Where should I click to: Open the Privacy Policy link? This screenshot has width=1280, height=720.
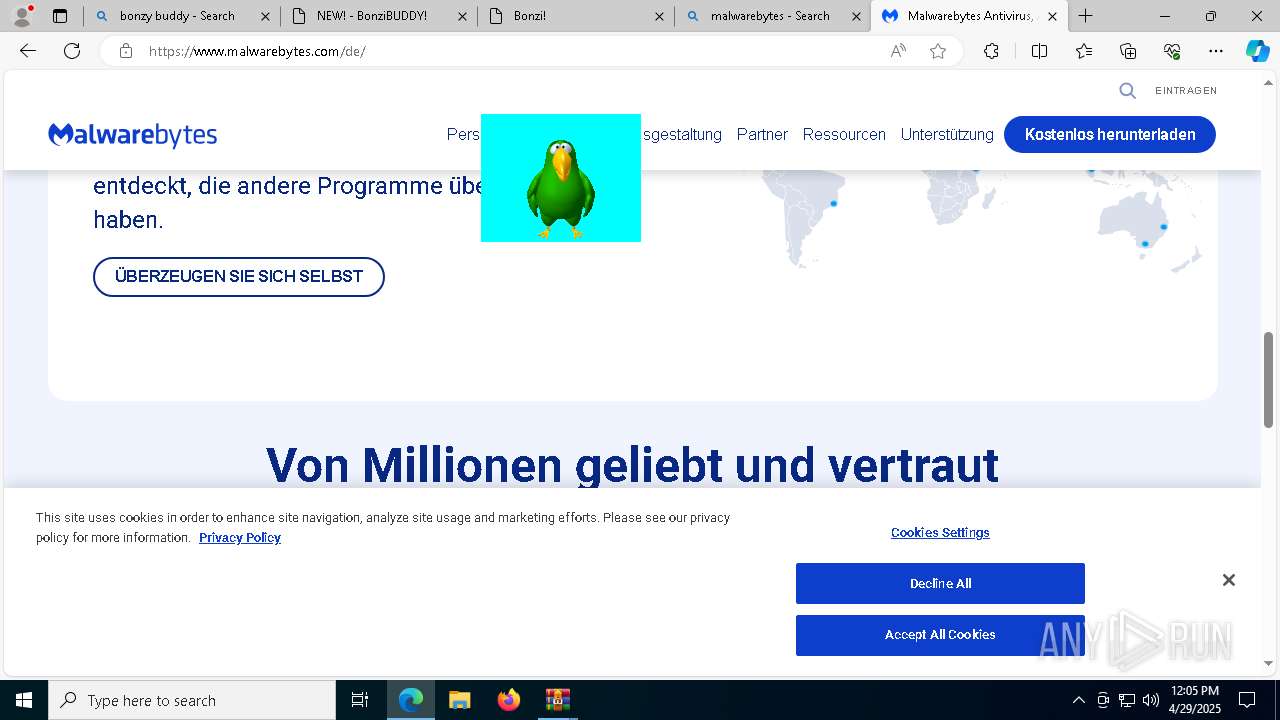pyautogui.click(x=240, y=538)
